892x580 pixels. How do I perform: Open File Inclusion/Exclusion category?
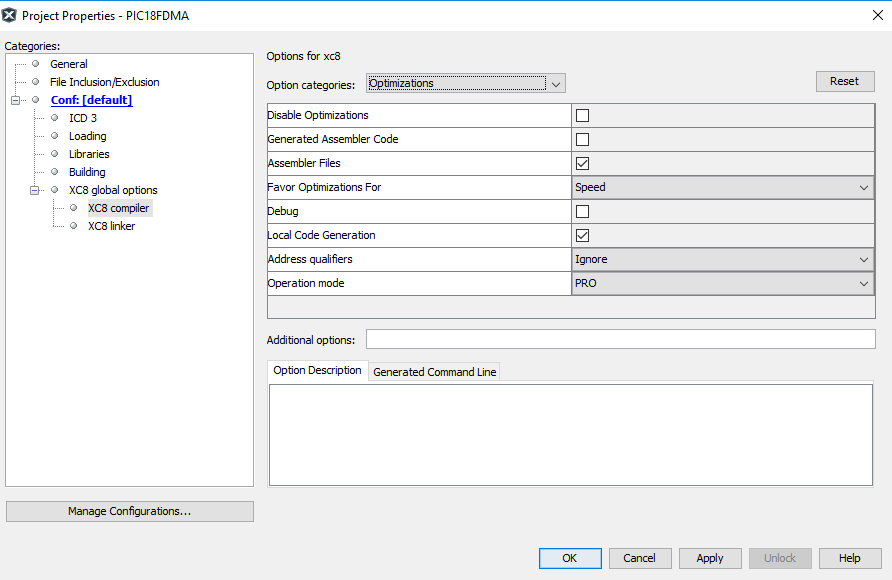coord(104,82)
